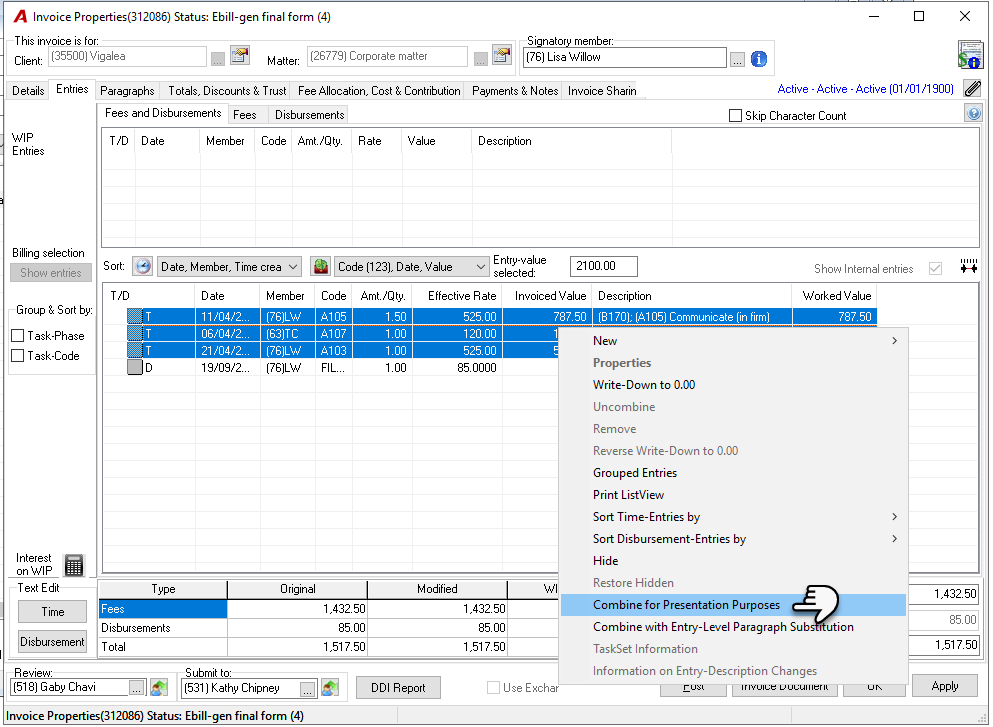Image resolution: width=993 pixels, height=727 pixels.
Task: Open the Interest on WIP calculator
Action: click(x=73, y=565)
